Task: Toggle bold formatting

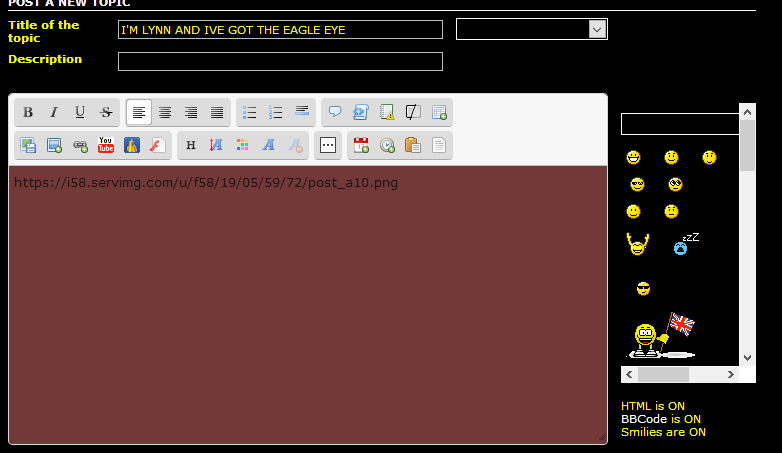Action: [x=28, y=112]
